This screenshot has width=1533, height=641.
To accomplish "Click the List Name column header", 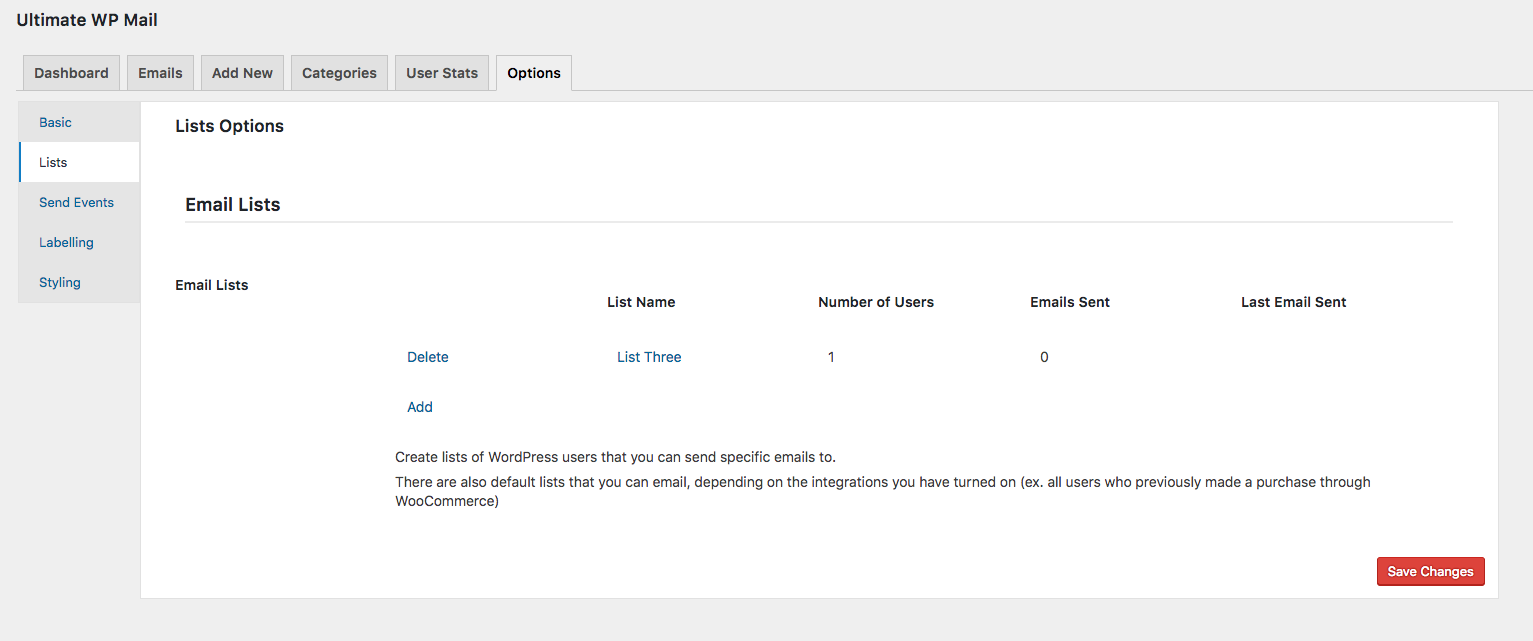I will 641,302.
